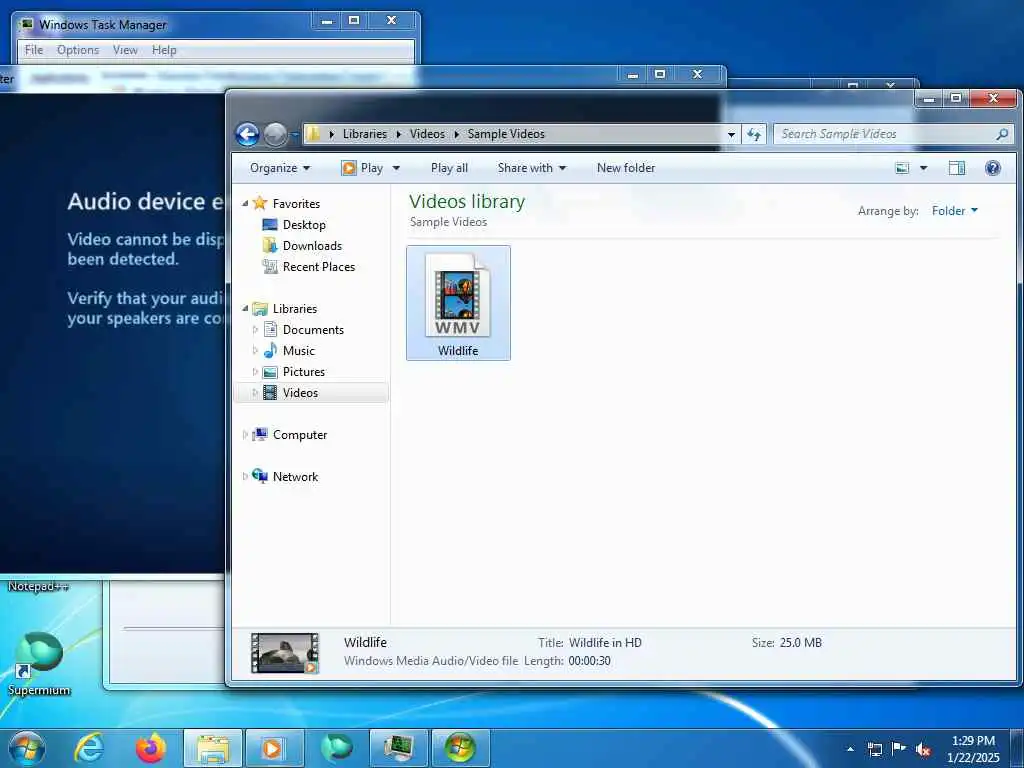Viewport: 1024px width, 768px height.
Task: Click the Libraries icon in the navigation pane
Action: click(x=260, y=308)
